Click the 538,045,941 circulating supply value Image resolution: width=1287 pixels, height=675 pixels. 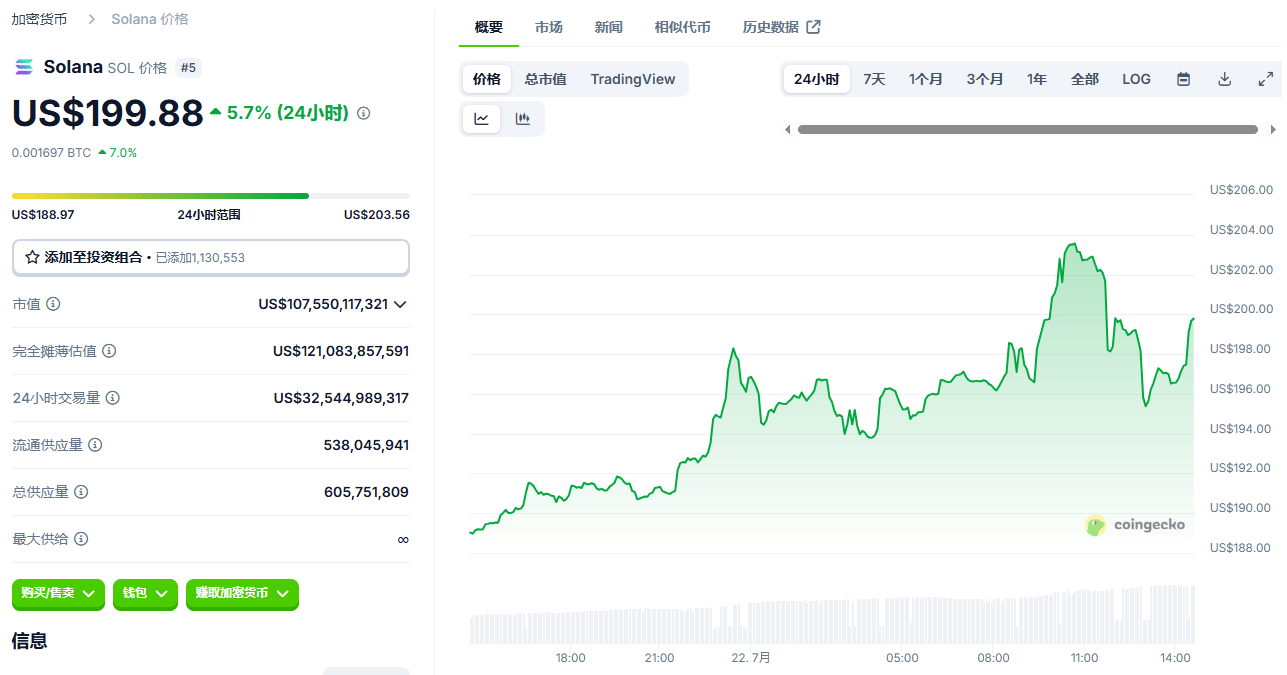coord(366,445)
